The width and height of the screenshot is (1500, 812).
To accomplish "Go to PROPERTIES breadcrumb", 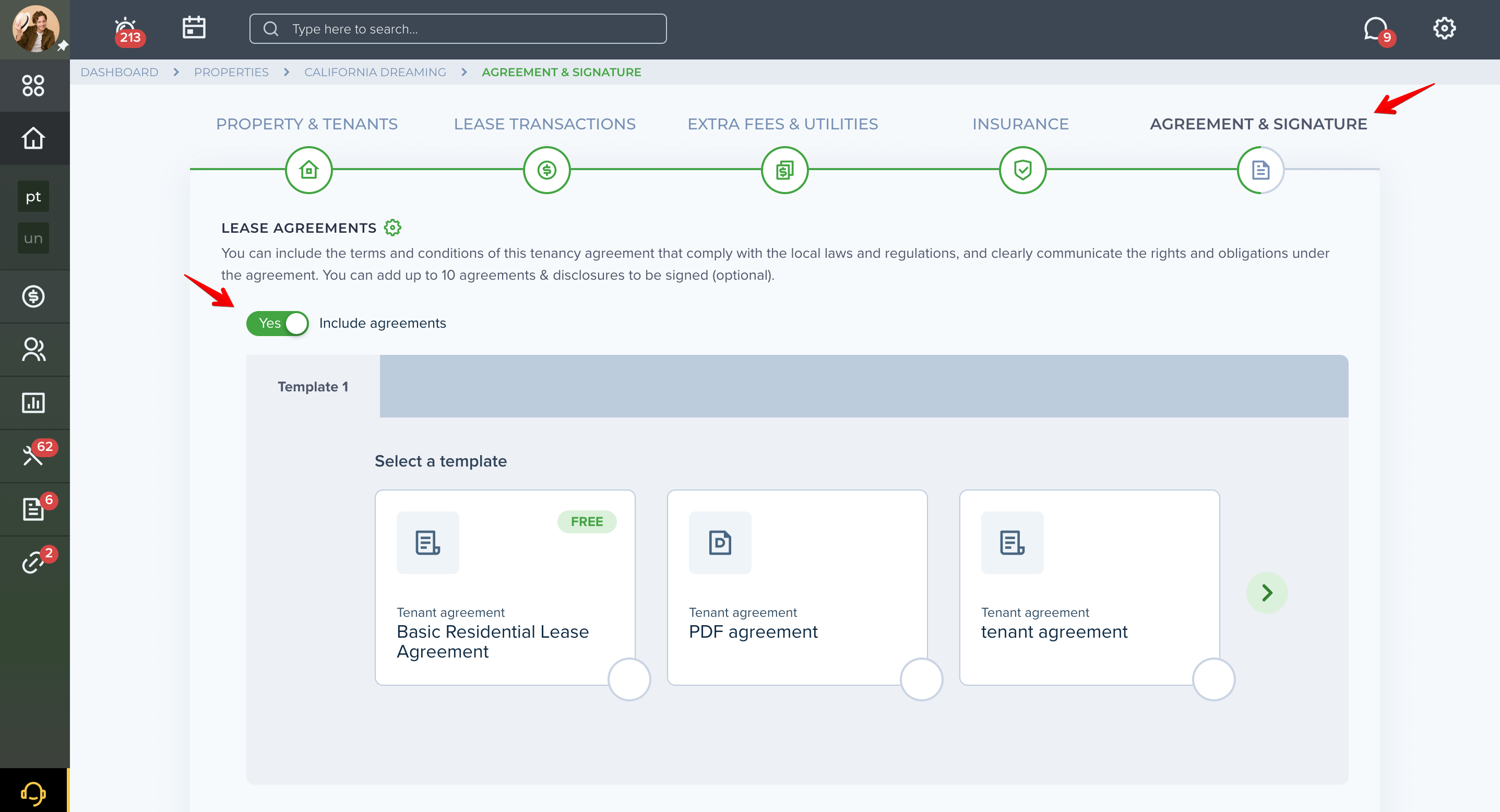I will coord(231,72).
